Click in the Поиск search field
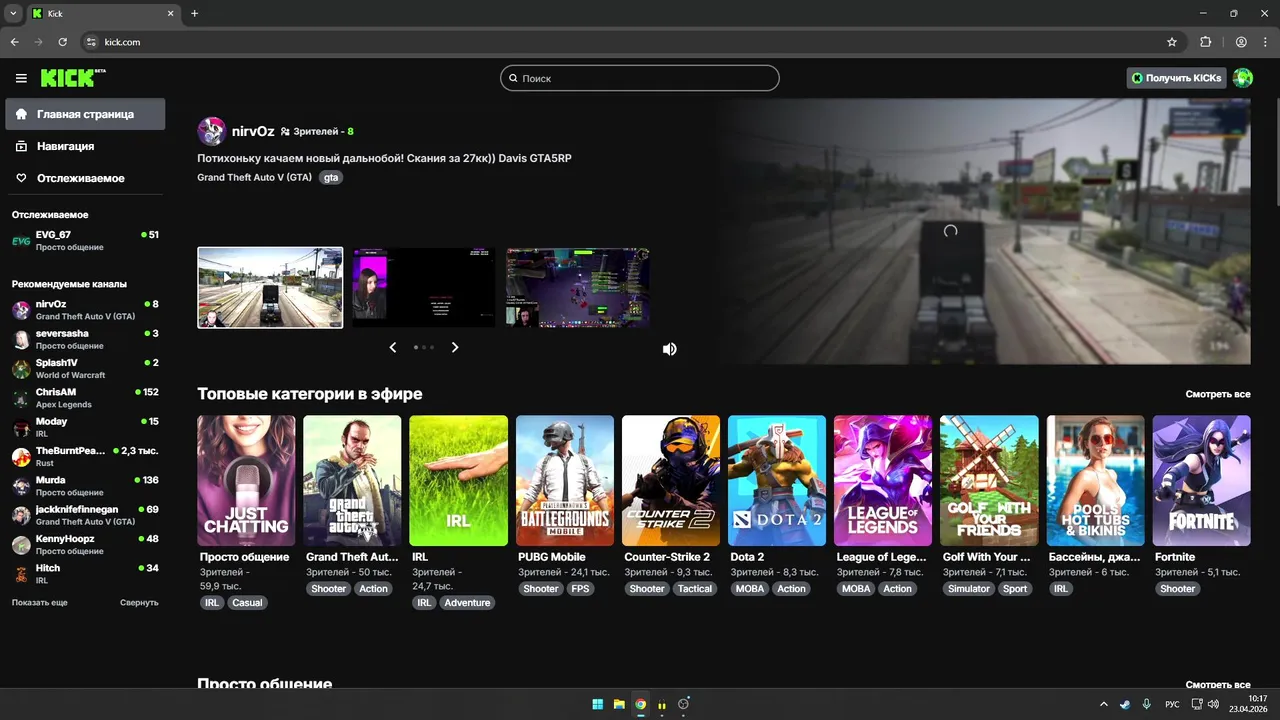Screen dimensions: 1280x720 coord(640,78)
